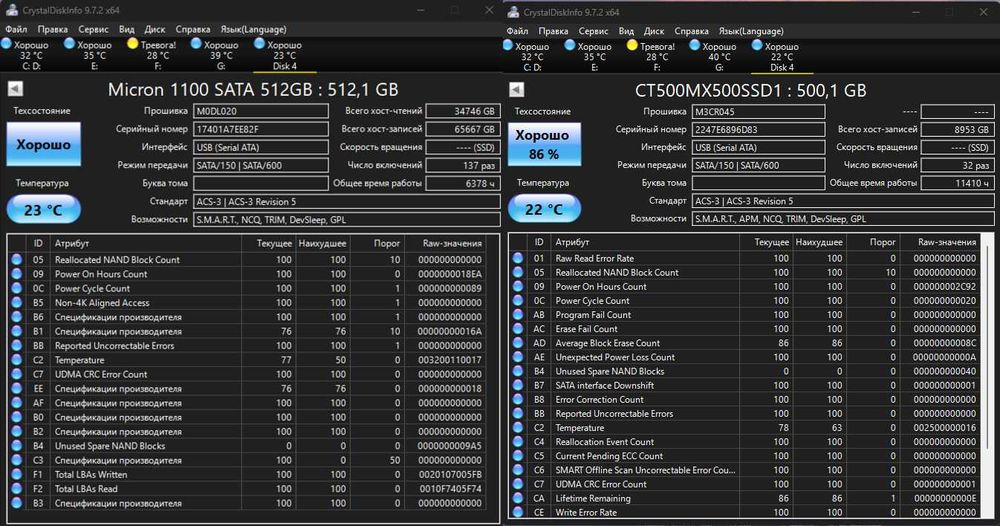Open Язык(Language) menu in left window

253,29
